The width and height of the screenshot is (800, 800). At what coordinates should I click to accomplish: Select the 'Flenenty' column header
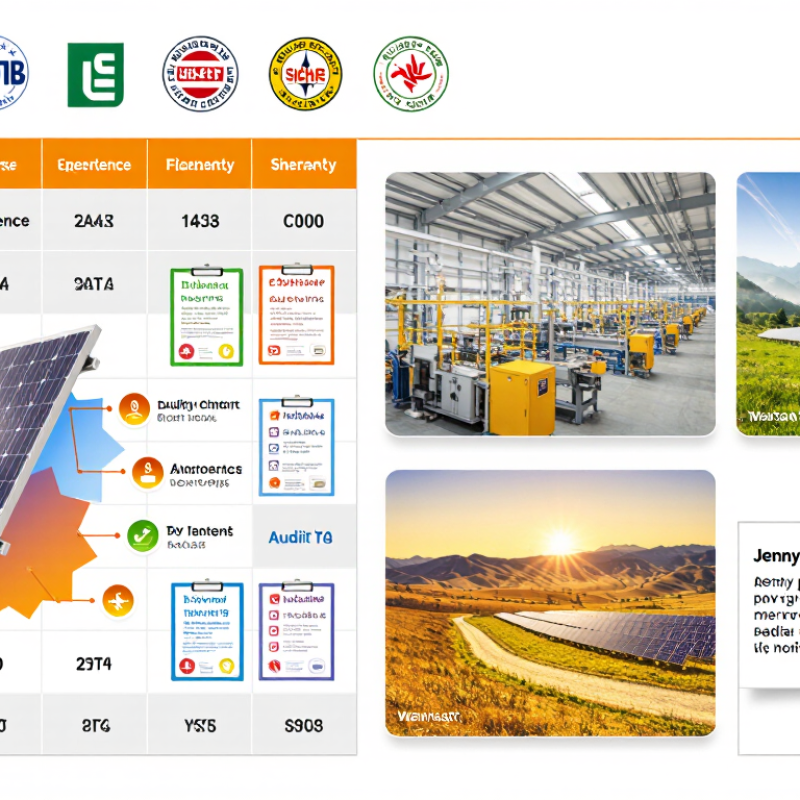pyautogui.click(x=199, y=165)
